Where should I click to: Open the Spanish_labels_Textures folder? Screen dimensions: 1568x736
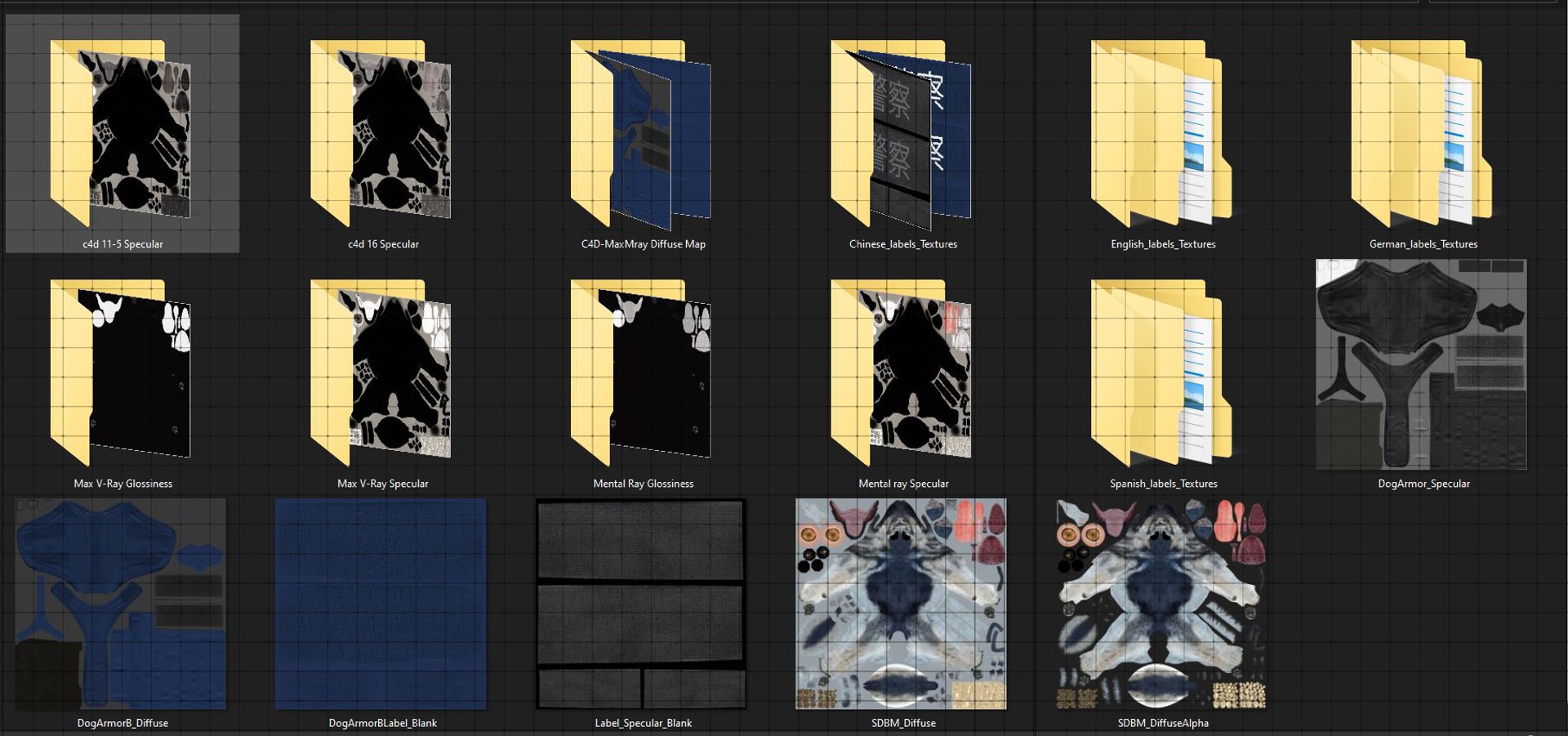1161,373
